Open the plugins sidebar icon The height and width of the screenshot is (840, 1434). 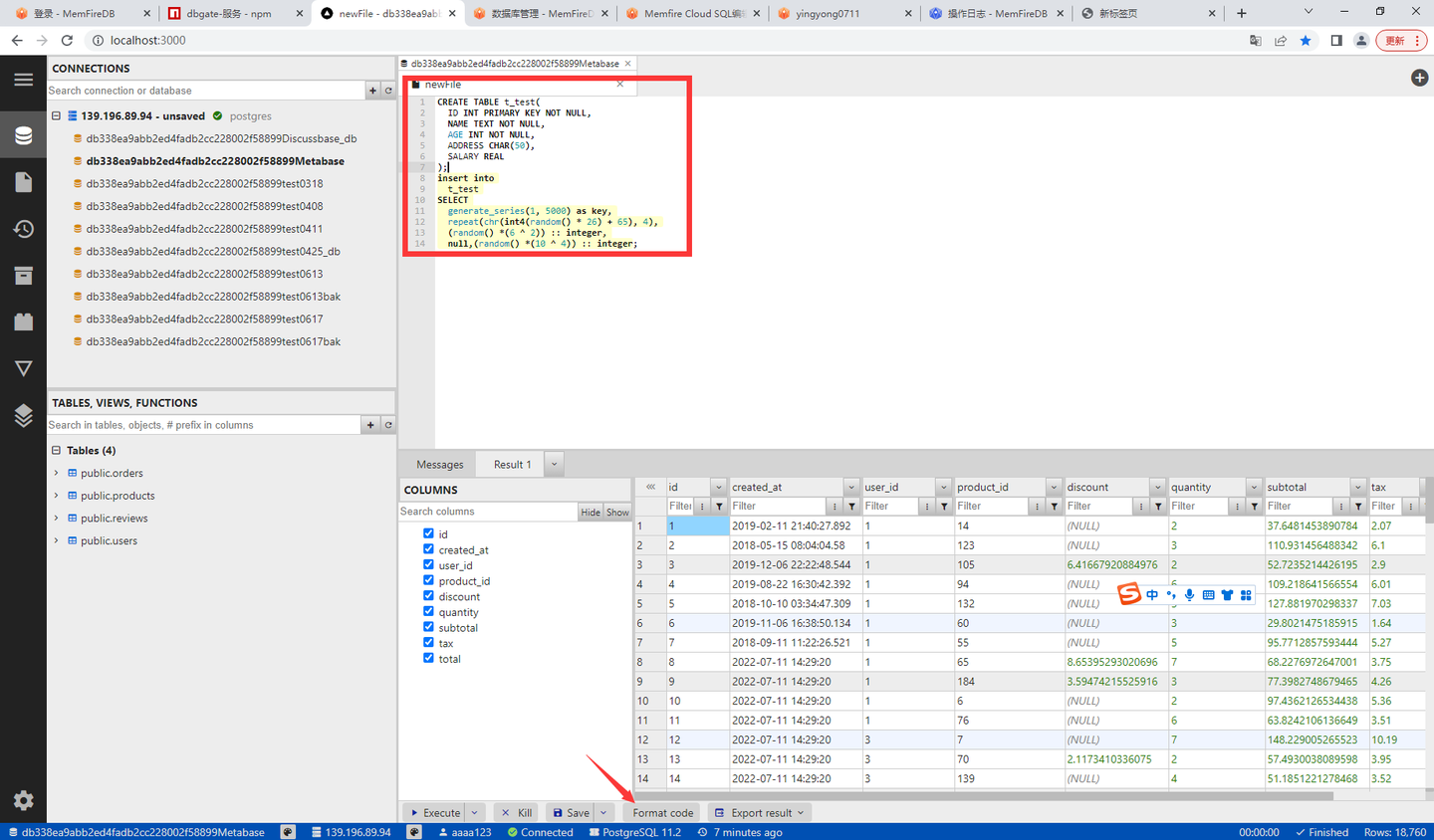click(x=23, y=321)
